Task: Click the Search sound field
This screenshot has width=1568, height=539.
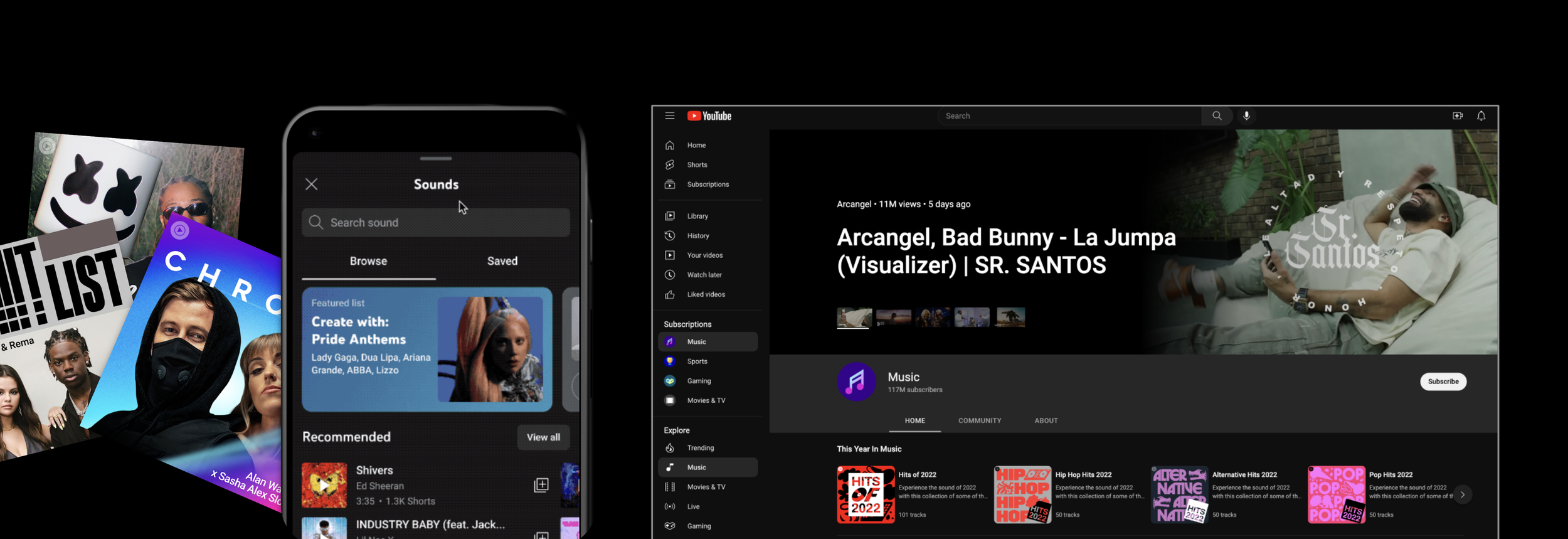Action: coord(436,223)
